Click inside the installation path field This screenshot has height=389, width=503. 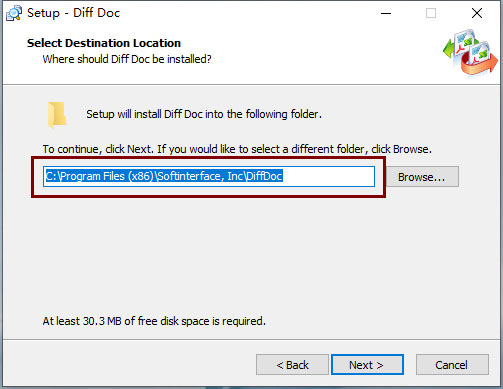pyautogui.click(x=209, y=176)
